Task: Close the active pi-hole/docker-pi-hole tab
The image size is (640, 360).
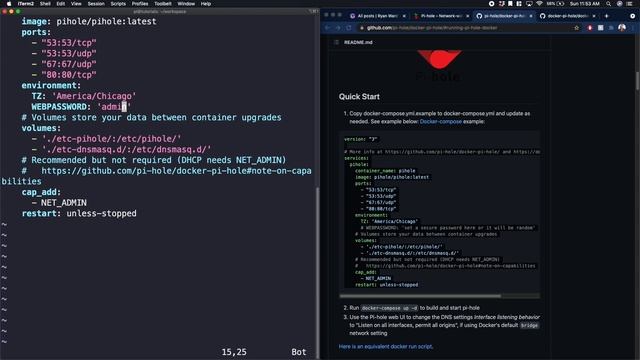Action: [531, 16]
